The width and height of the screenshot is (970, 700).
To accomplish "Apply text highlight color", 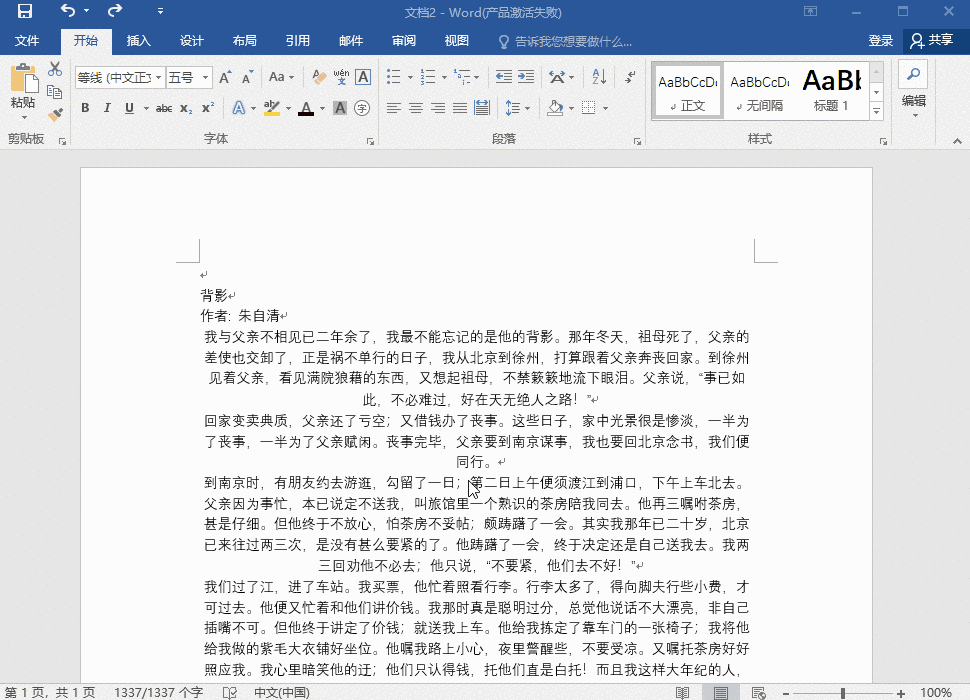I will coord(270,109).
